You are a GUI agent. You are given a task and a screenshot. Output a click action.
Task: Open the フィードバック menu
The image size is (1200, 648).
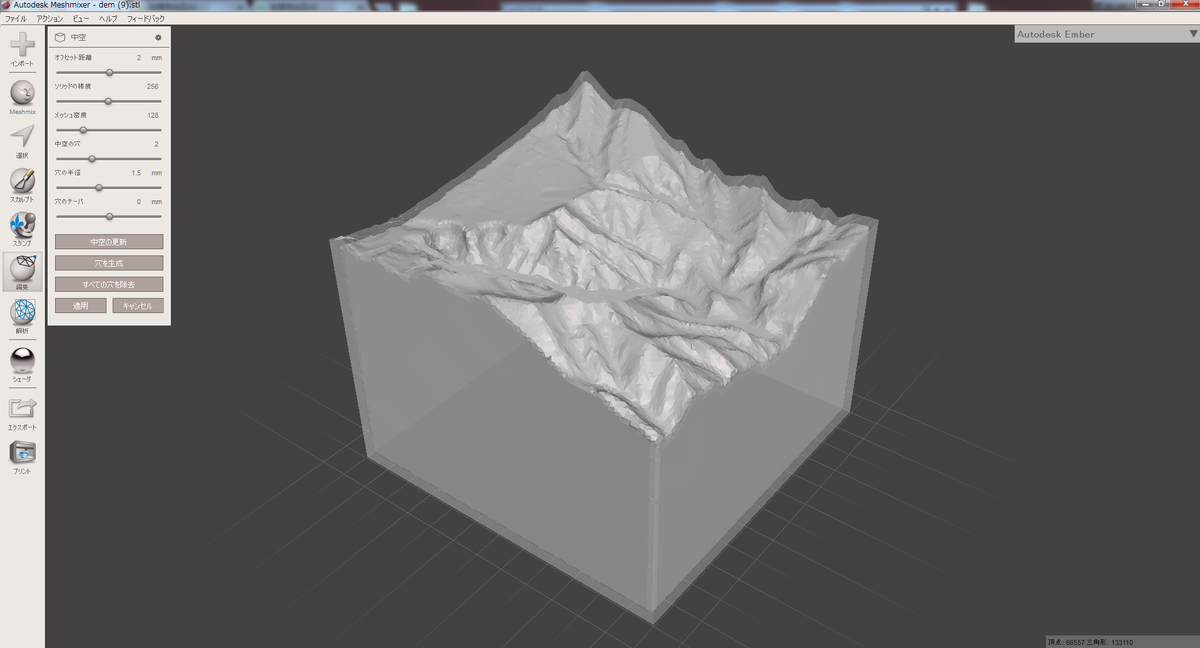coord(146,19)
